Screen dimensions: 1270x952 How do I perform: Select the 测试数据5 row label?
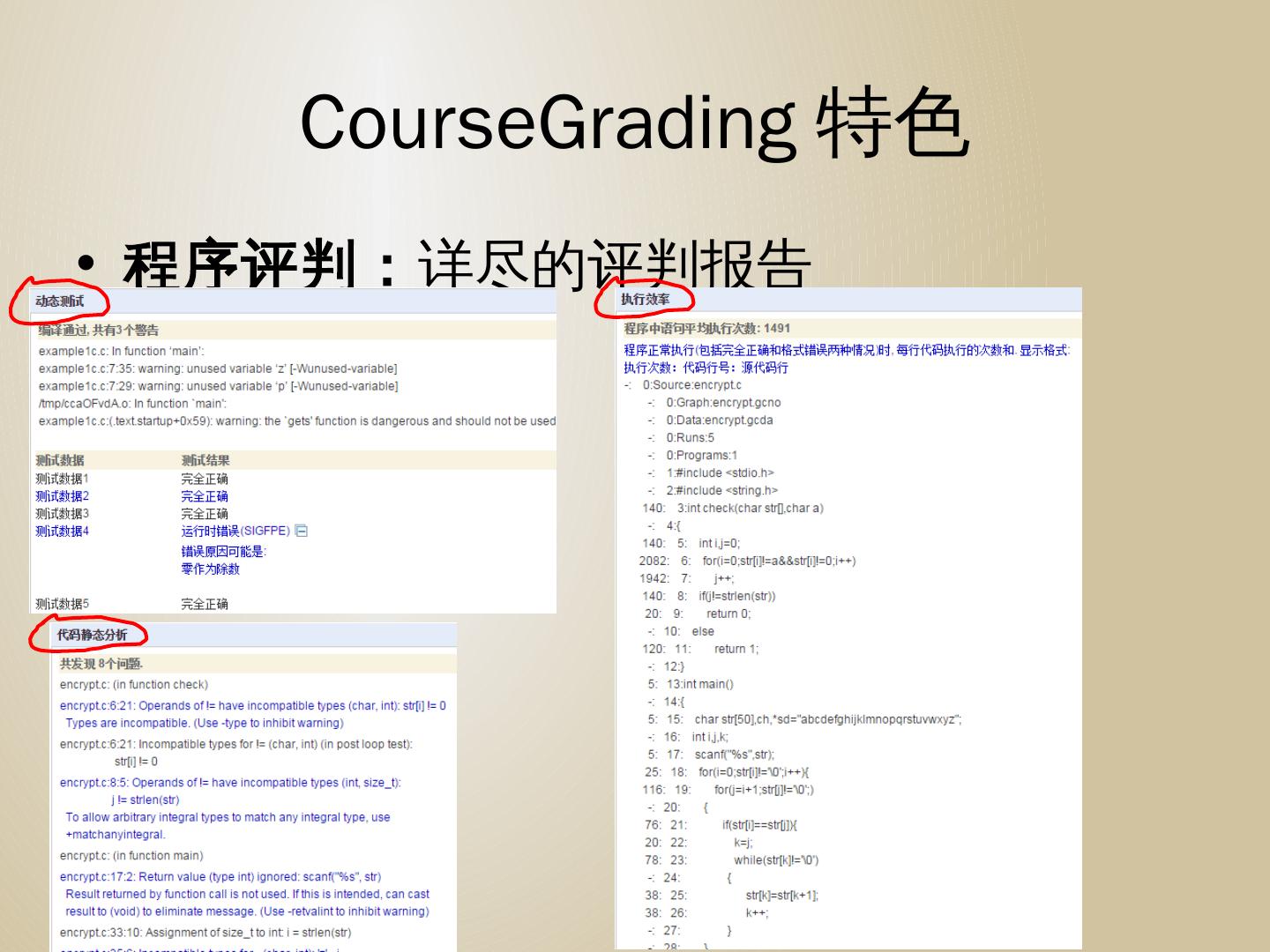[x=62, y=604]
